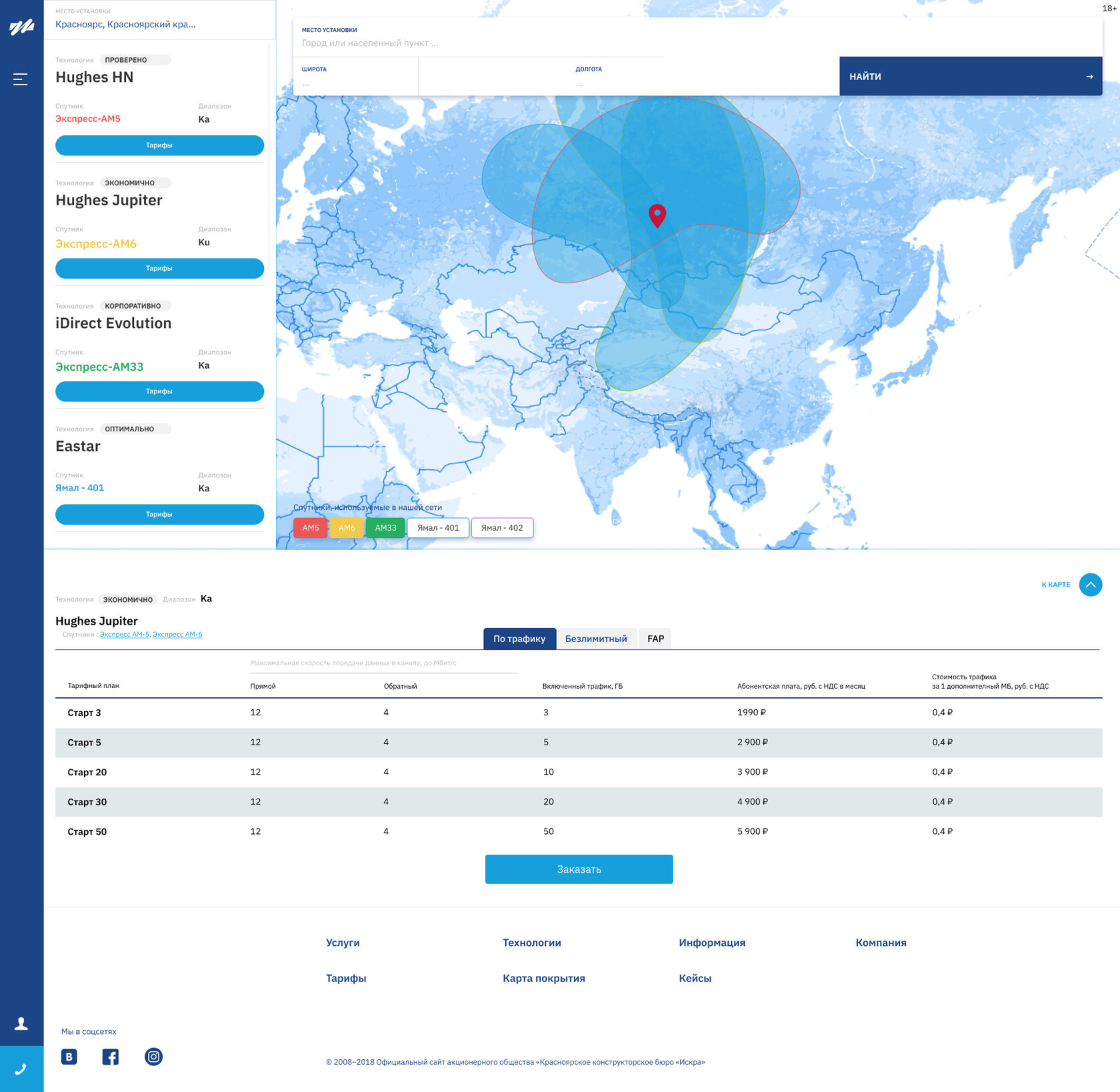
Task: Click the arrow on the НАЙТИ button
Action: pyautogui.click(x=1089, y=77)
